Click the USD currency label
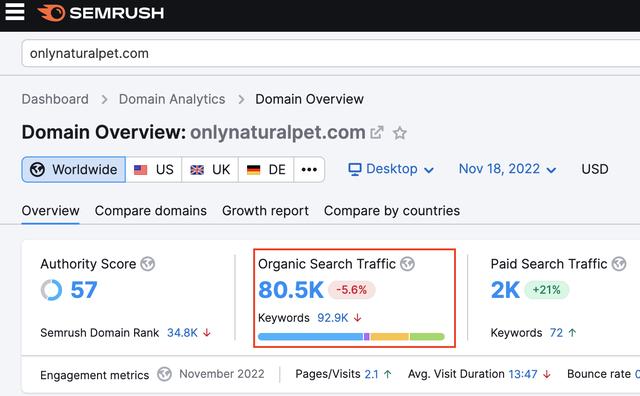This screenshot has height=396, width=640. 595,169
